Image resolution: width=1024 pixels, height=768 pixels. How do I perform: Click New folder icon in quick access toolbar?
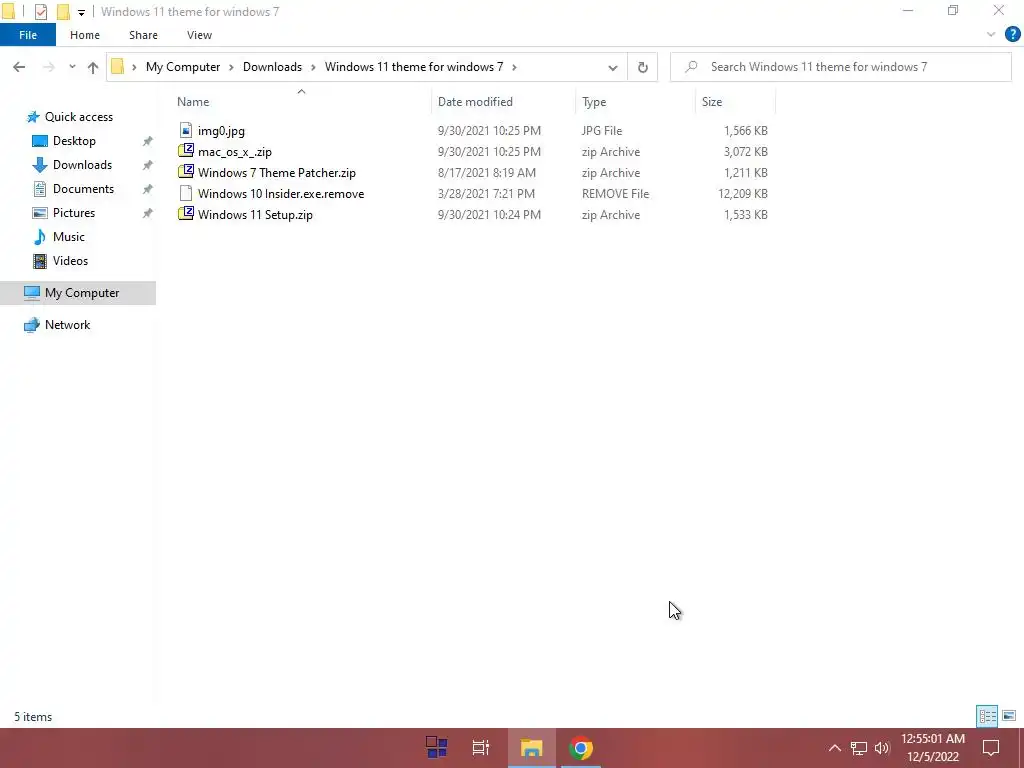(63, 12)
